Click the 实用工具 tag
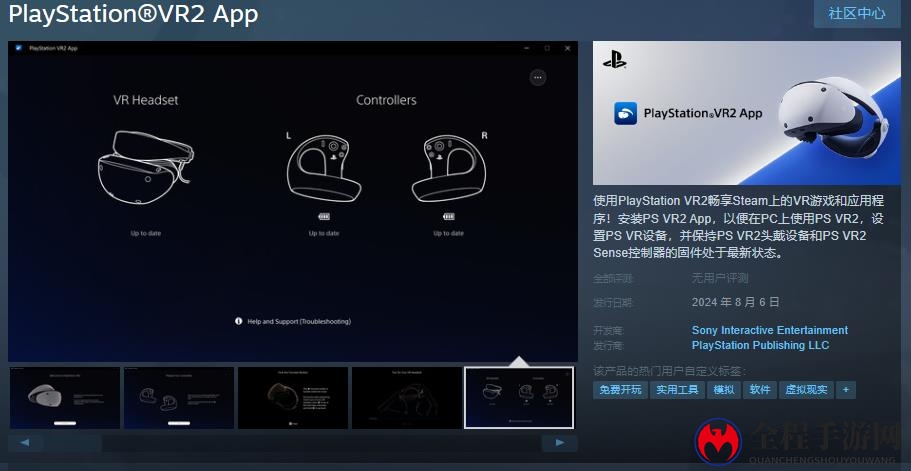This screenshot has height=471, width=911. click(x=677, y=390)
